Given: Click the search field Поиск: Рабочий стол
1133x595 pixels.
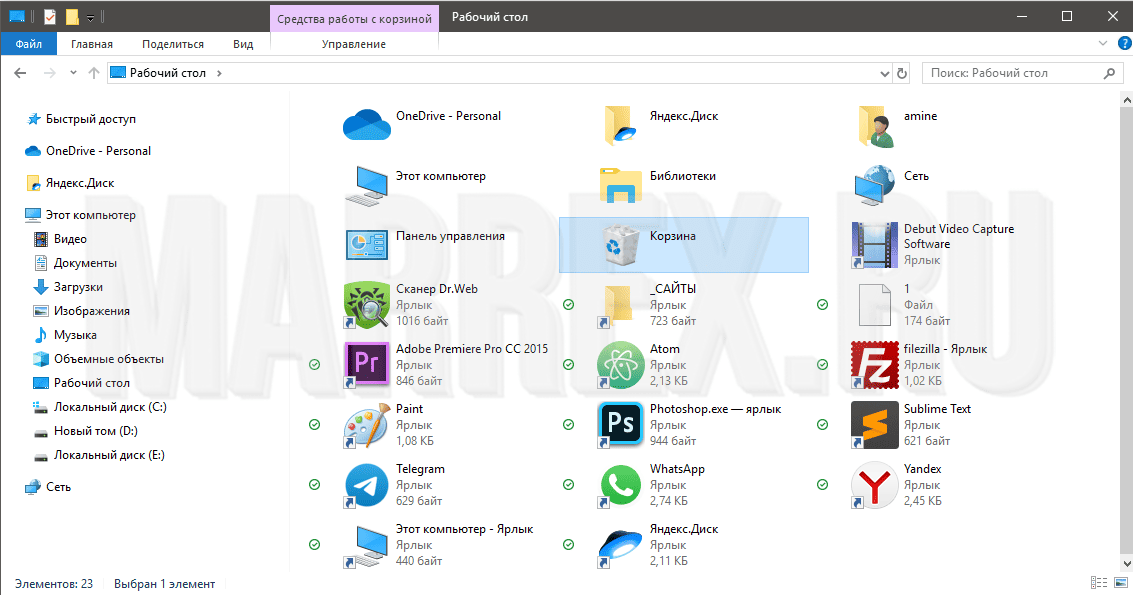Looking at the screenshot, I should click(1022, 73).
